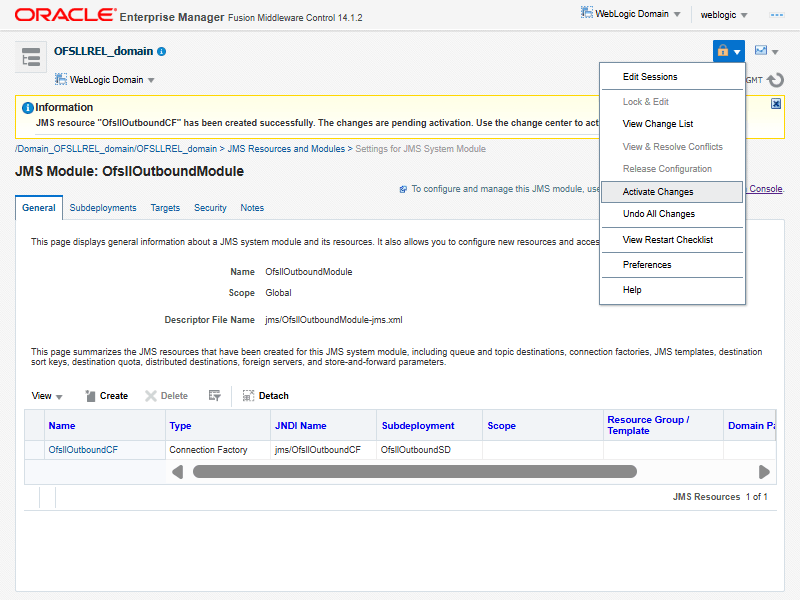Image resolution: width=800 pixels, height=600 pixels.
Task: Click the table scroll left arrow
Action: click(x=177, y=472)
